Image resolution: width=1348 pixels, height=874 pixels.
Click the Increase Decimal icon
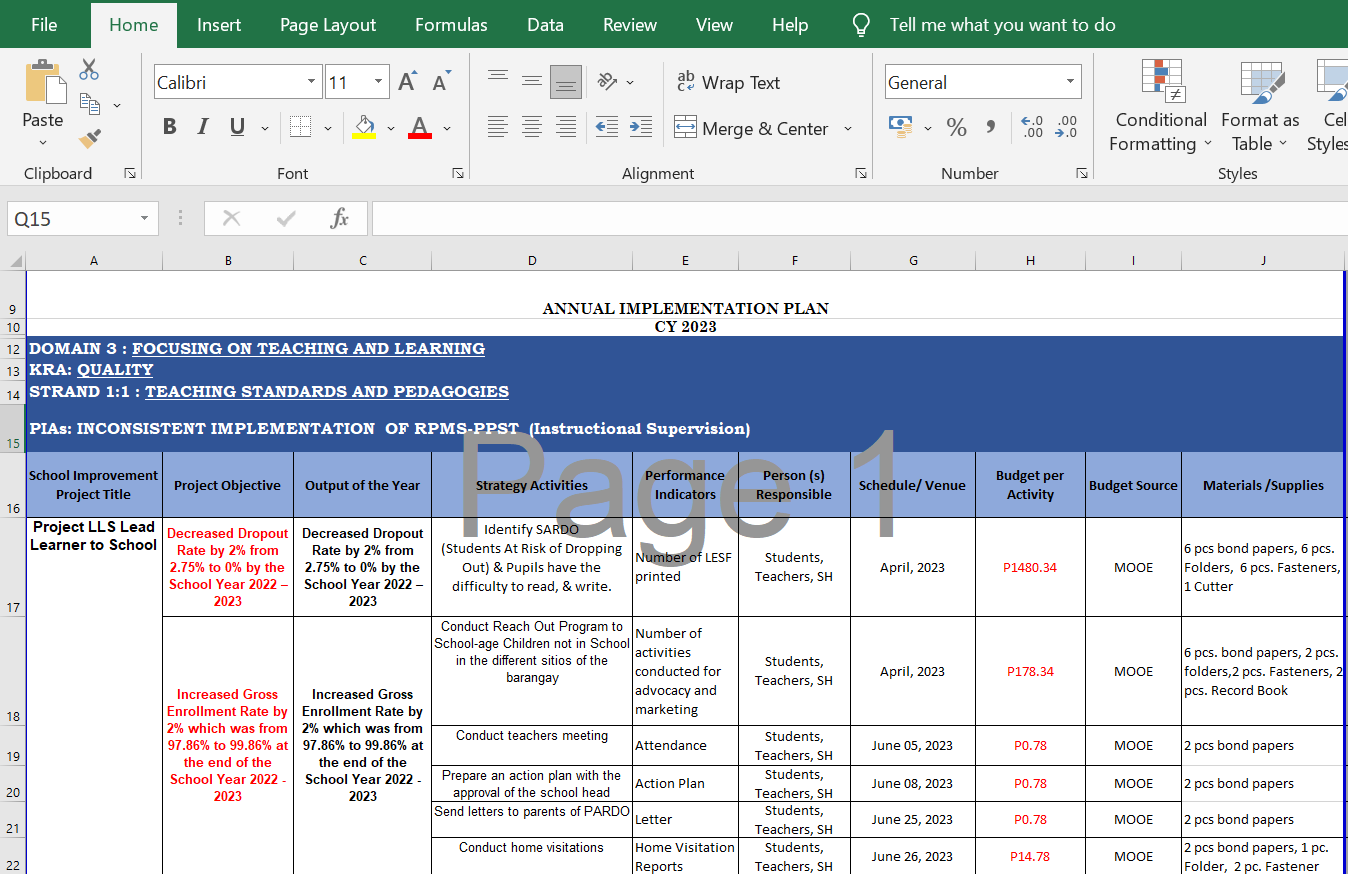pos(1032,127)
